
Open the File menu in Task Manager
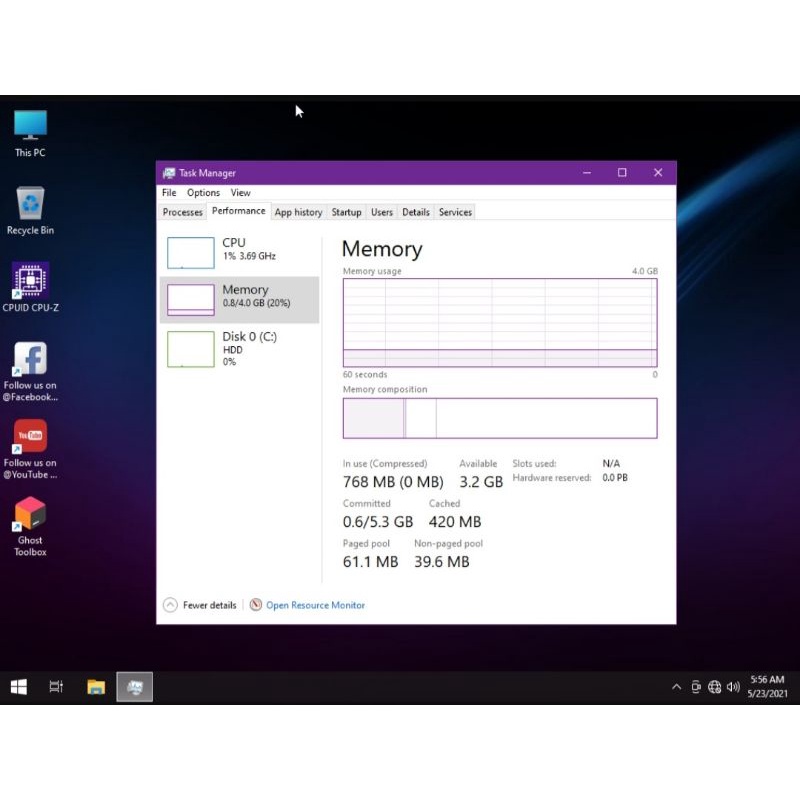(169, 193)
